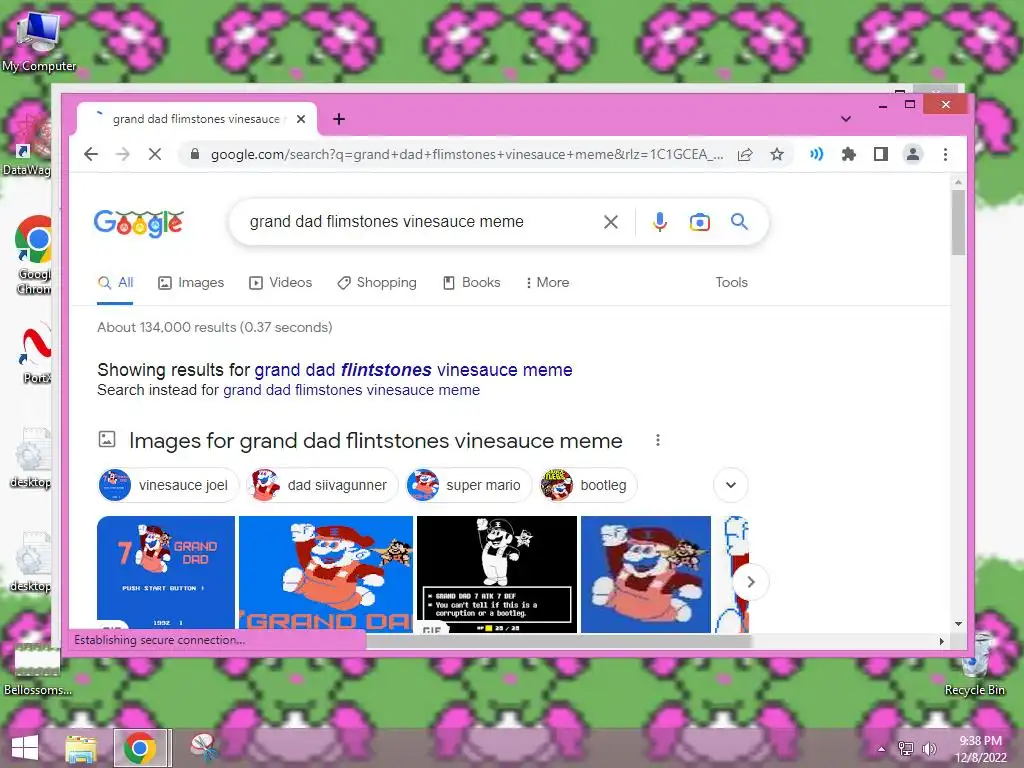This screenshot has width=1024, height=768.
Task: Open the volume speaker tray icon
Action: [929, 748]
